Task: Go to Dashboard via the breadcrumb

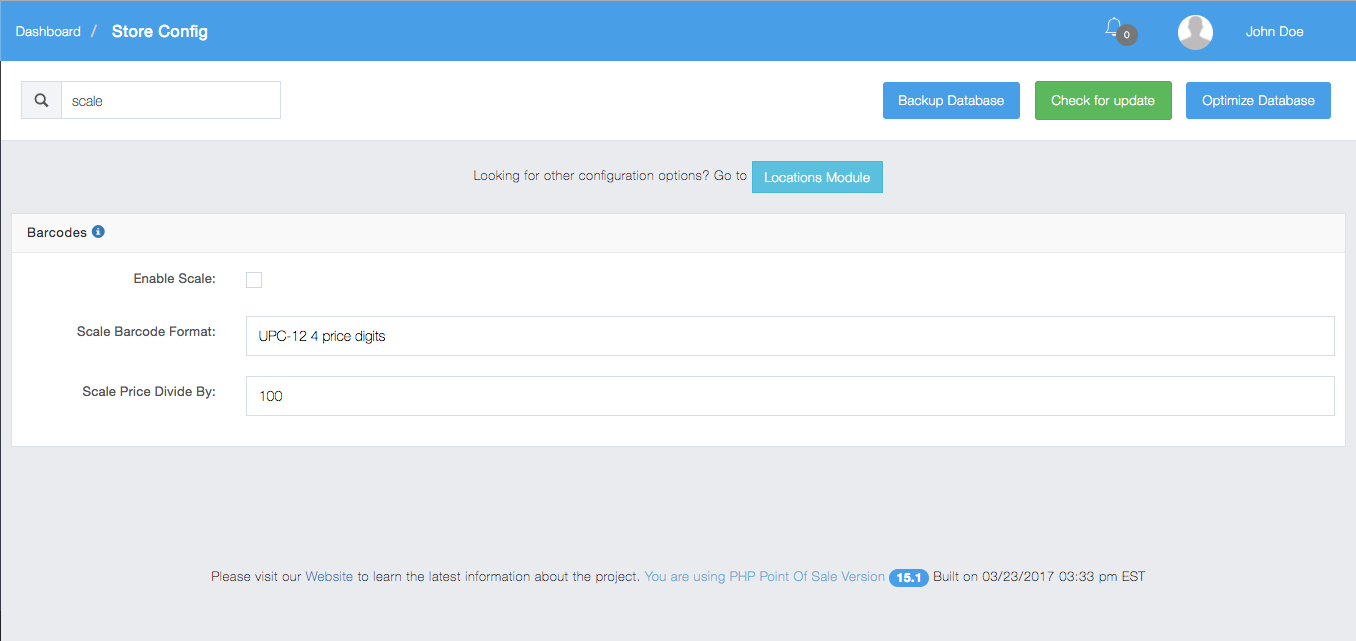Action: pyautogui.click(x=48, y=32)
